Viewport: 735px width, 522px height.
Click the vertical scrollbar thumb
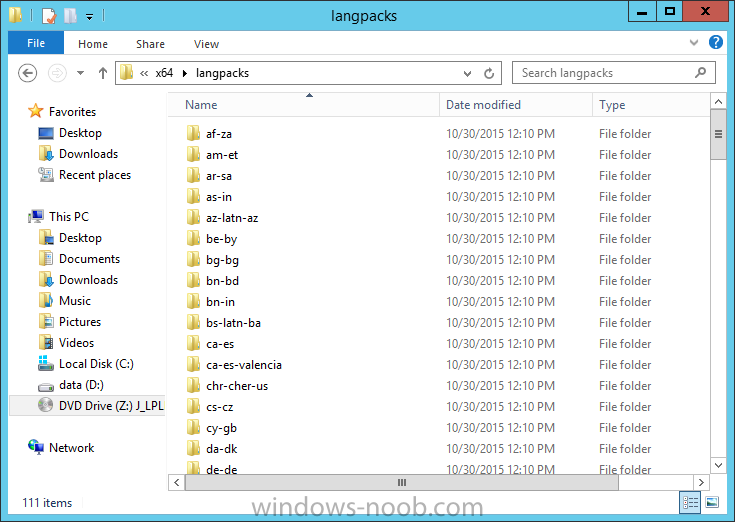point(718,134)
